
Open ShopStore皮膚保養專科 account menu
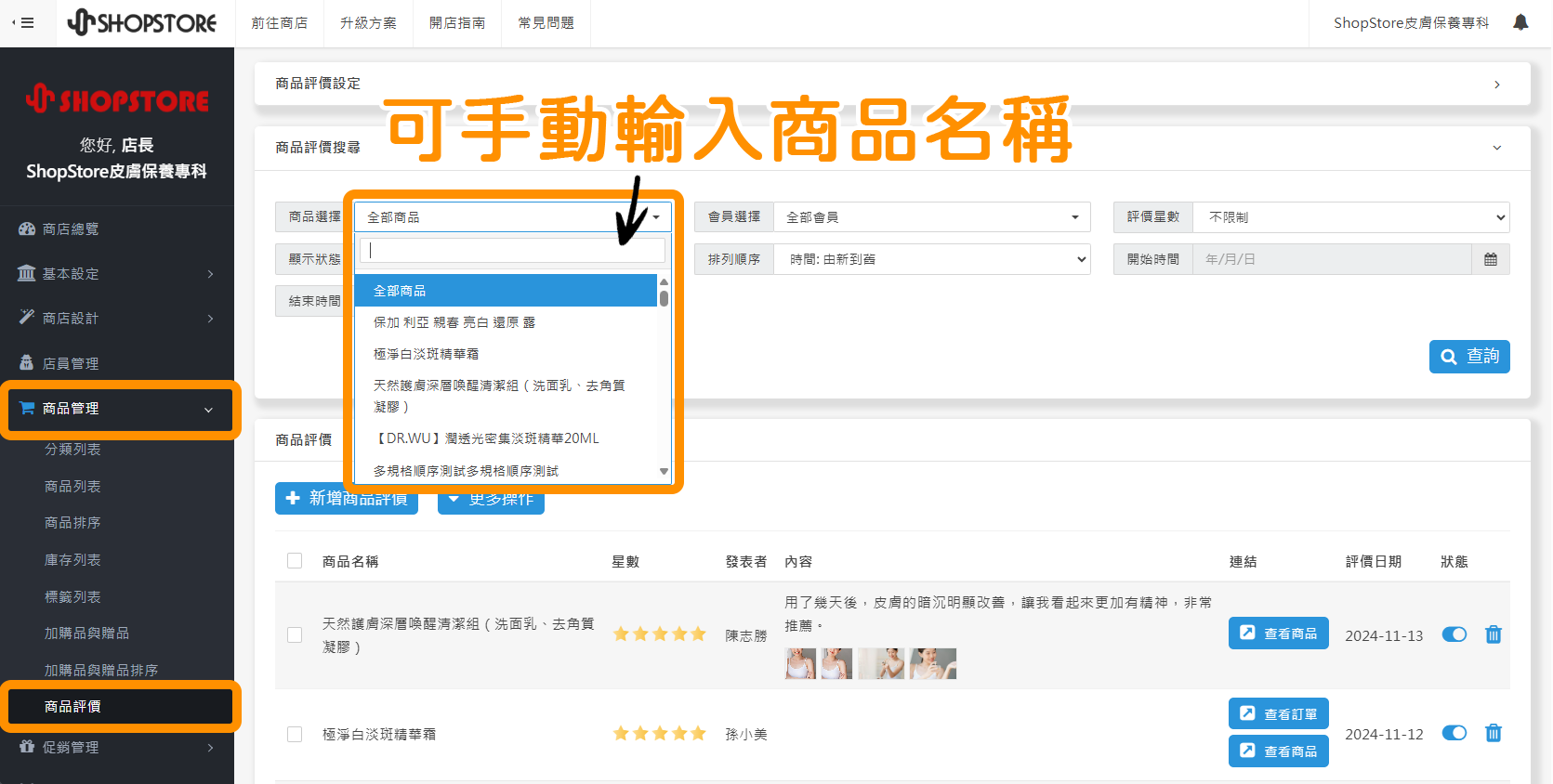(1411, 23)
